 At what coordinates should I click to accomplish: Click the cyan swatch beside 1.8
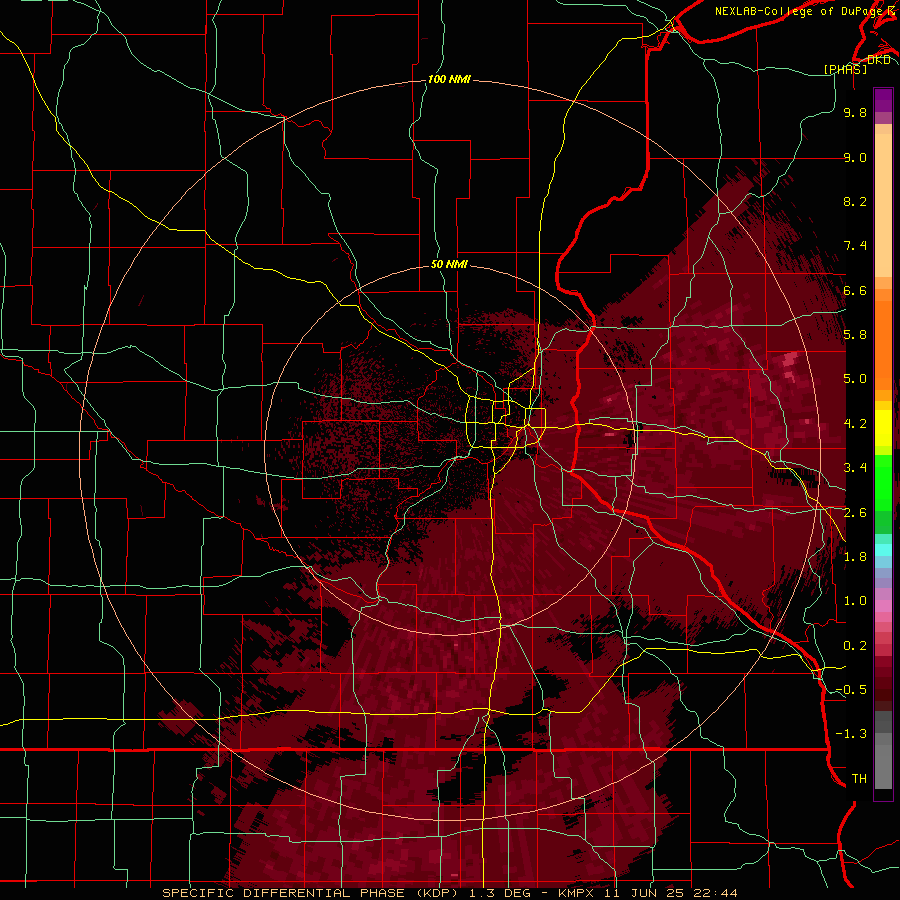pos(883,550)
